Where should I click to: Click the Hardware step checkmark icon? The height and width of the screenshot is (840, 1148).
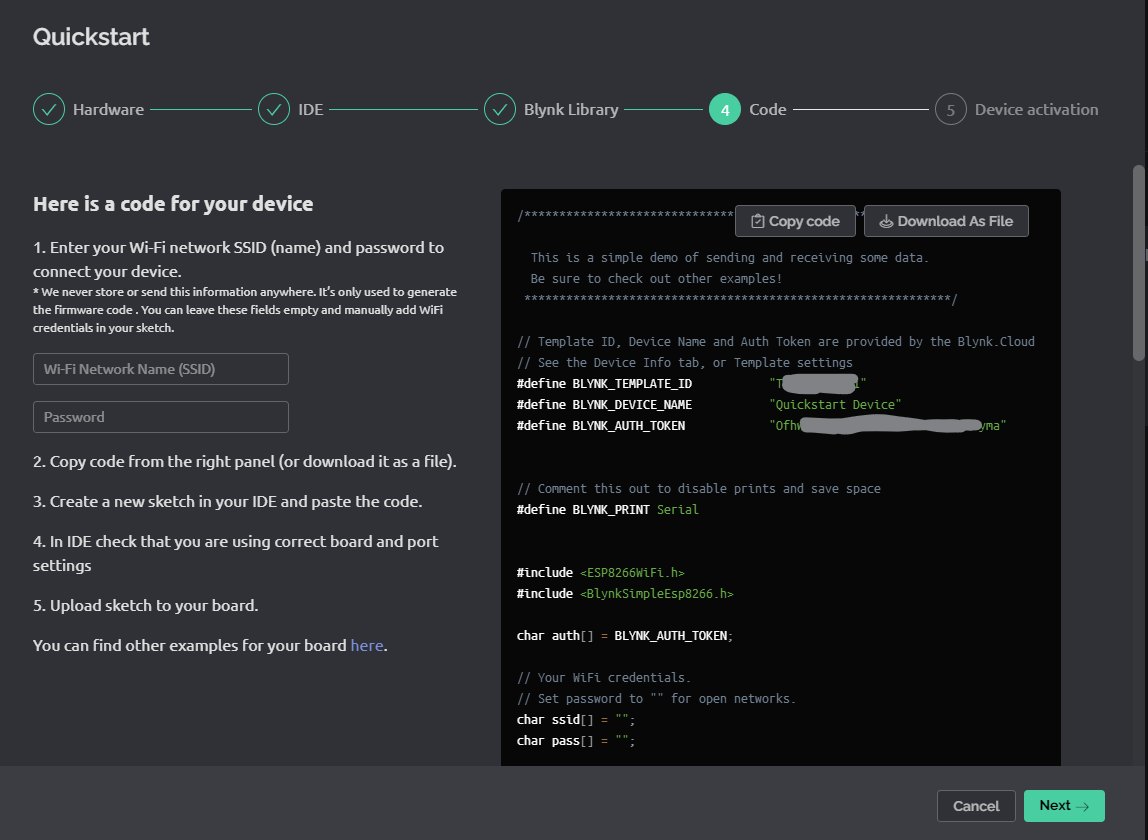coord(49,110)
